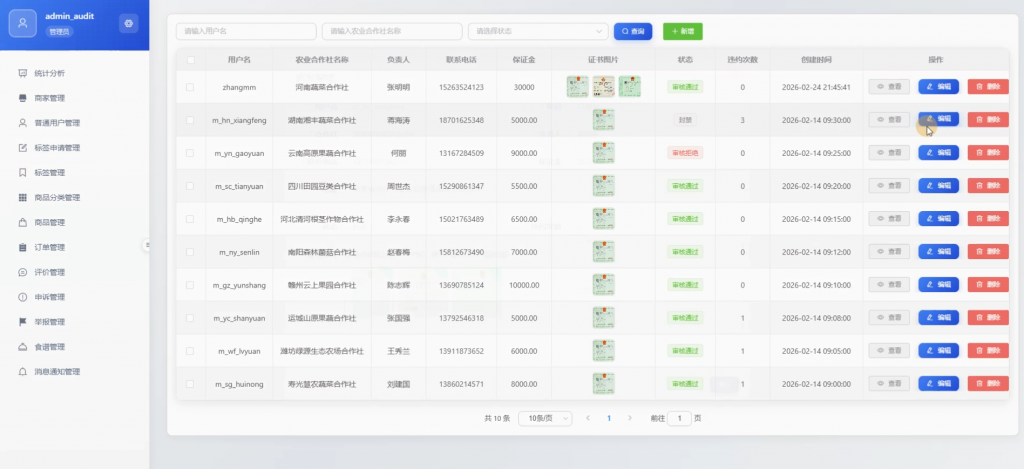
Task: Click page number 1 in pagination
Action: click(609, 418)
